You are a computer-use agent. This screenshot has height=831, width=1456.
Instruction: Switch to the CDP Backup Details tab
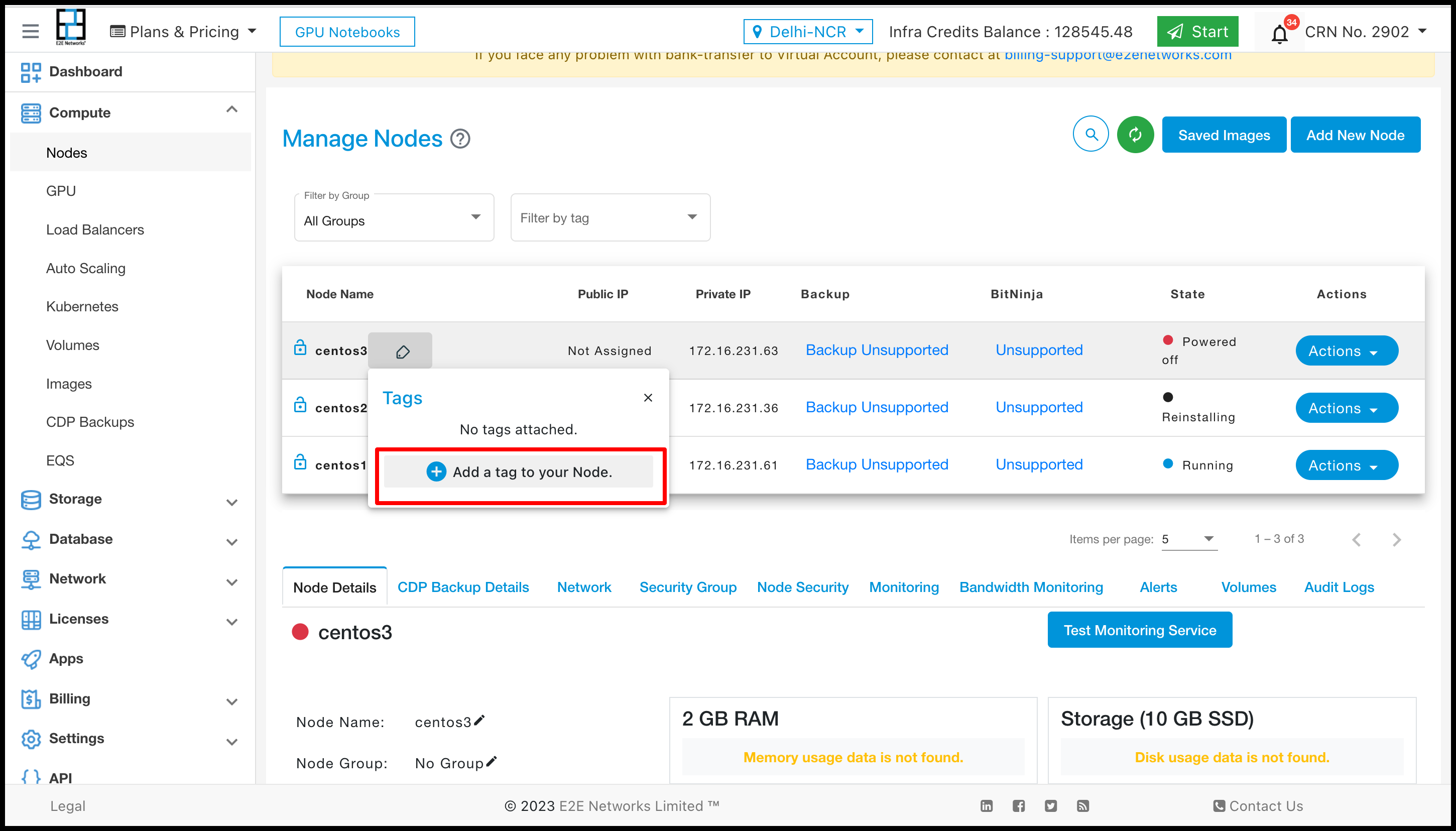(463, 587)
